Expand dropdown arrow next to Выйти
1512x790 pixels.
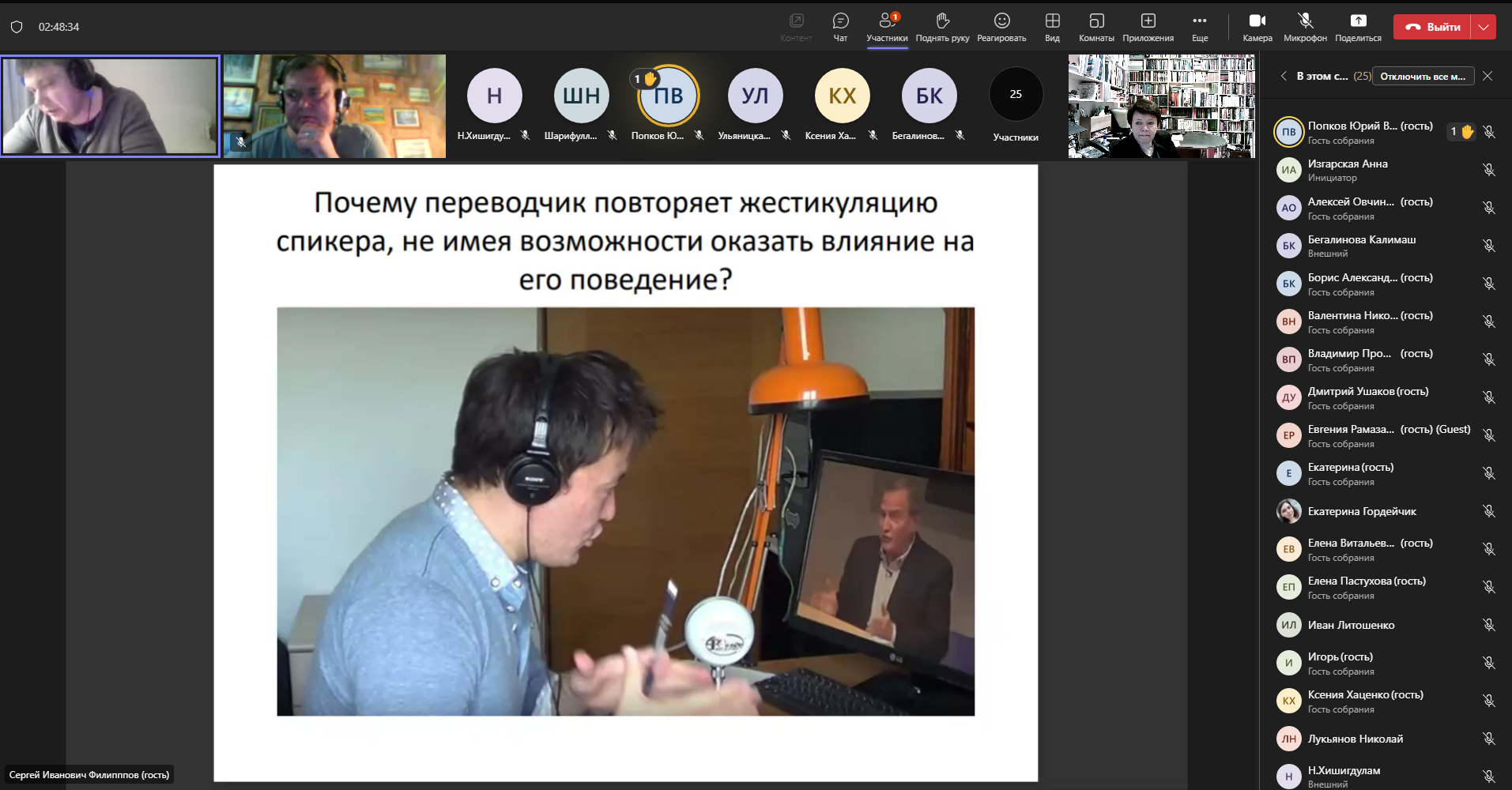click(x=1484, y=27)
